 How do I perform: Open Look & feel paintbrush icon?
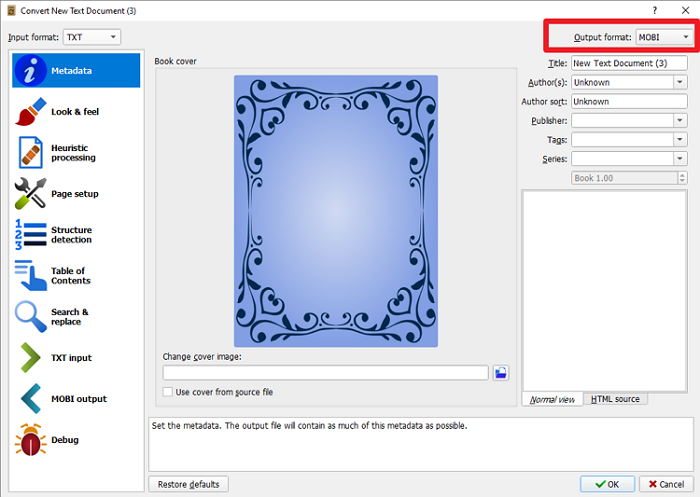[x=30, y=112]
